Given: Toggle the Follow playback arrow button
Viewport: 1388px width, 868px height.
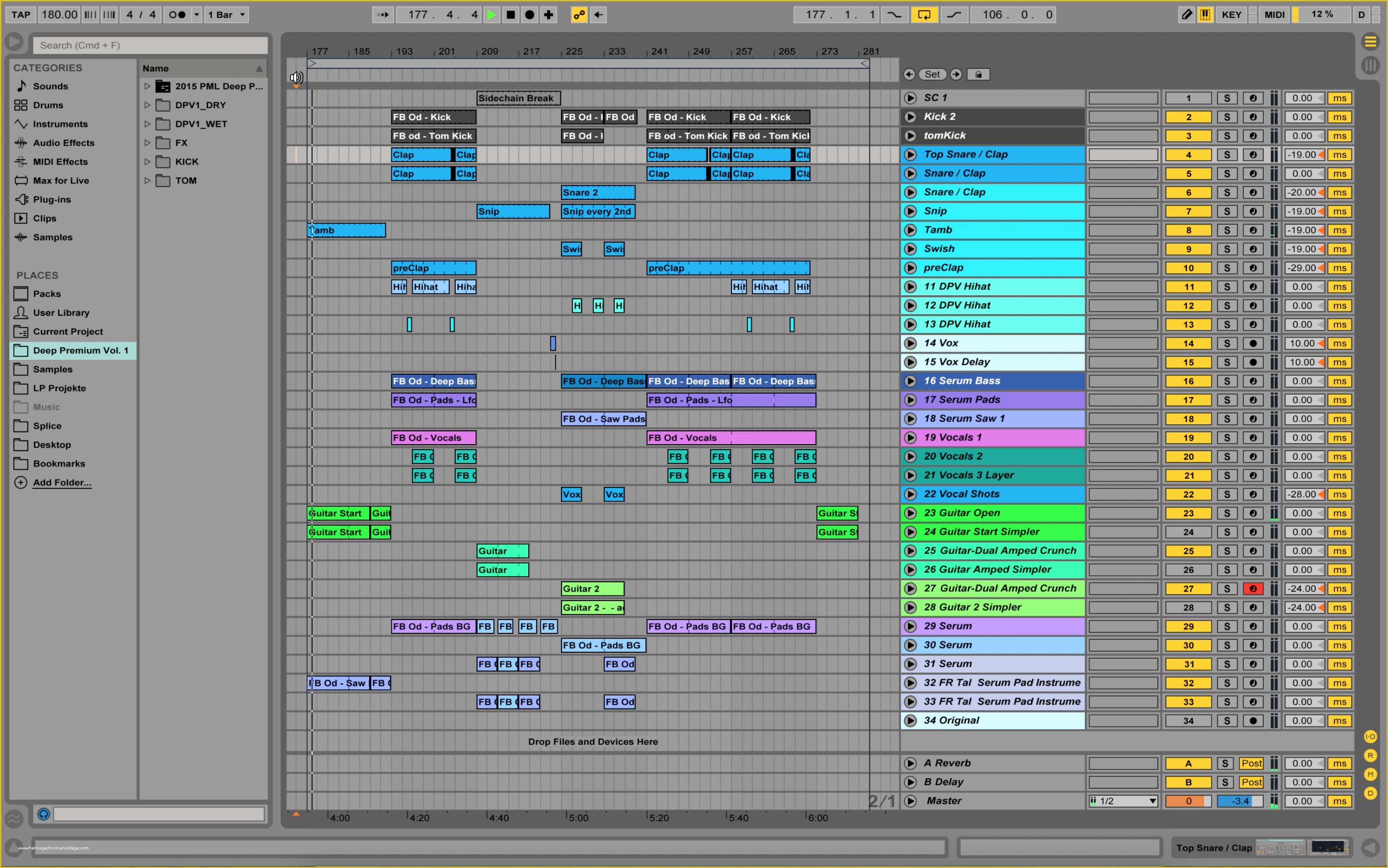Looking at the screenshot, I should (383, 15).
